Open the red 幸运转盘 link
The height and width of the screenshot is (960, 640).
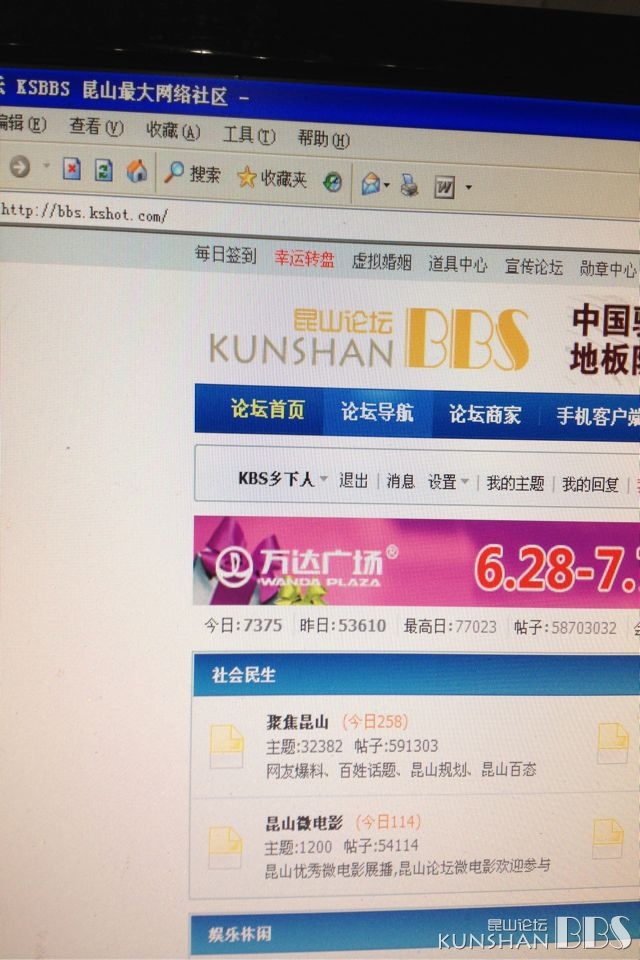pos(304,258)
